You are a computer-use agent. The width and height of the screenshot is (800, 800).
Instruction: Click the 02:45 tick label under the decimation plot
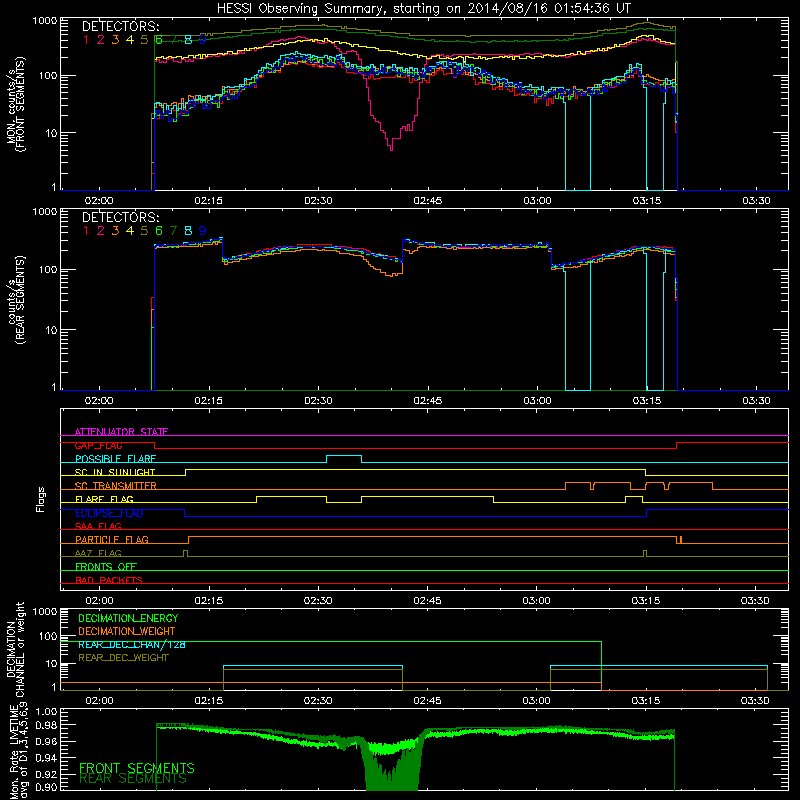428,701
